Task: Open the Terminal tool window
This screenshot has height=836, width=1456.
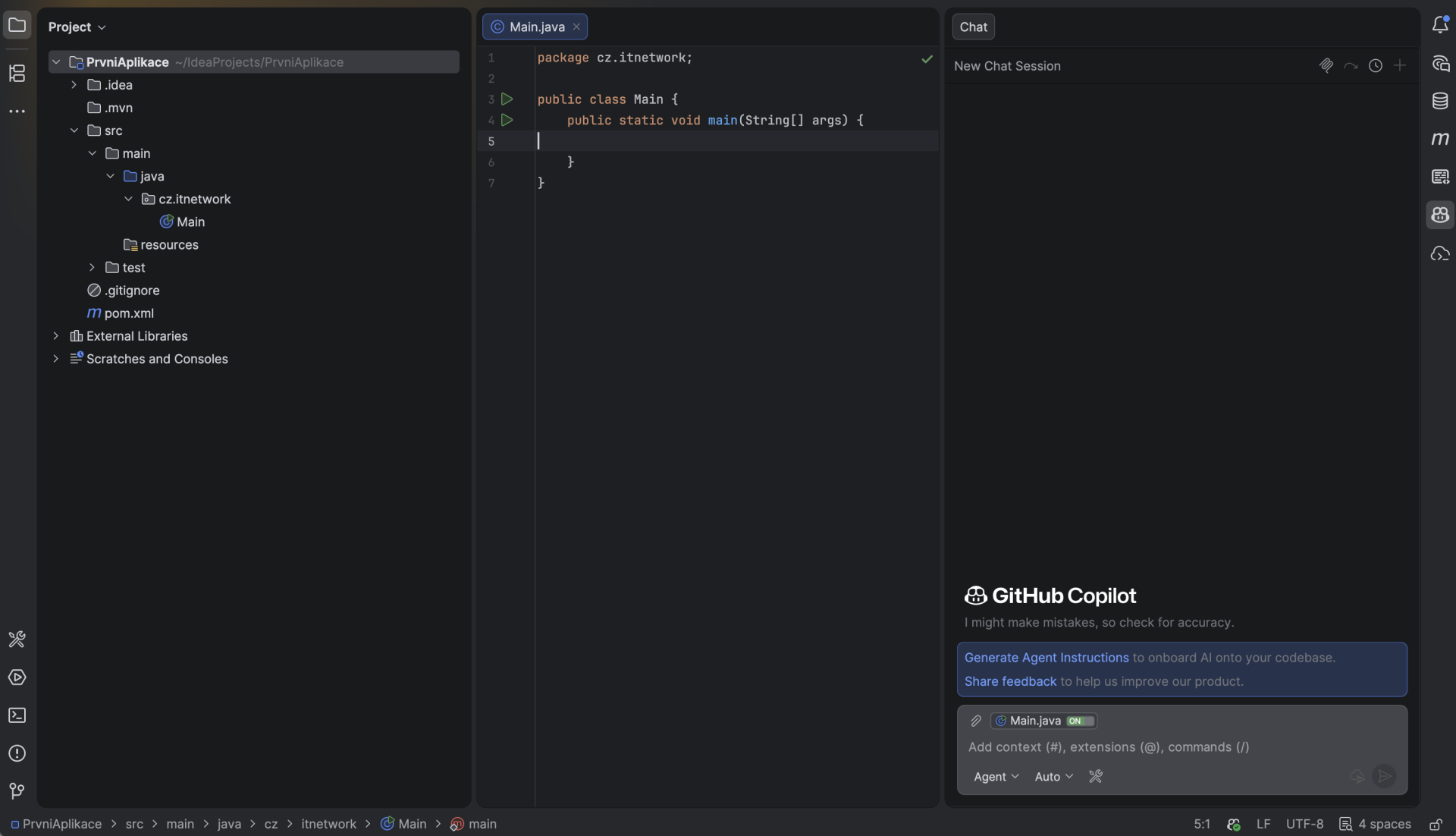Action: tap(17, 716)
